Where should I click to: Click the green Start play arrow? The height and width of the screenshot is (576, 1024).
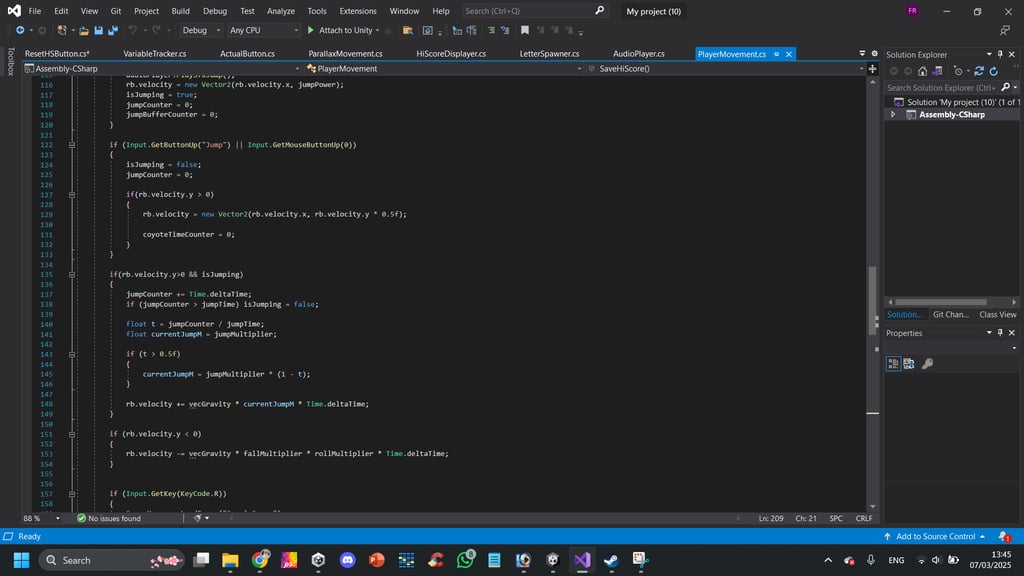311,30
